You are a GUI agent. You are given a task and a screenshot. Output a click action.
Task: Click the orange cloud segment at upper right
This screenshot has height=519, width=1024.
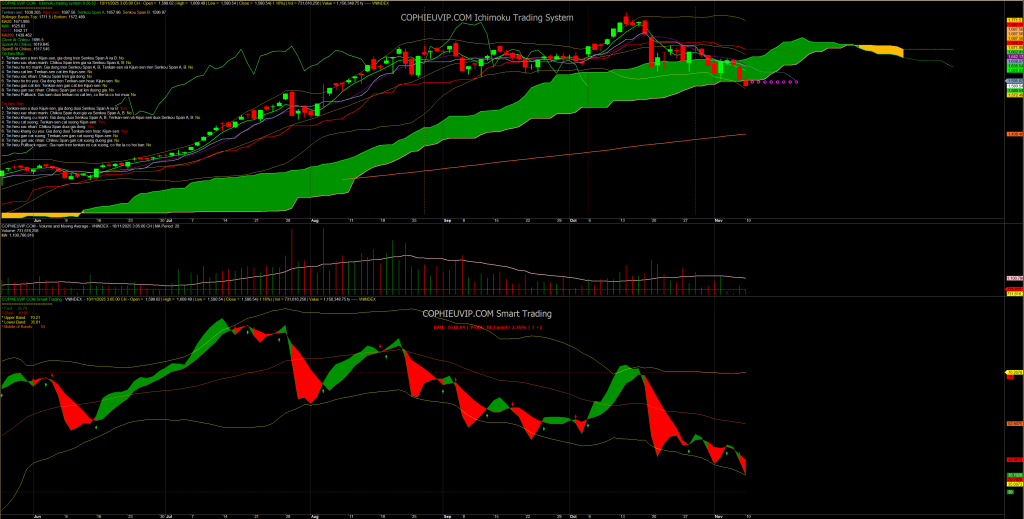pos(879,48)
